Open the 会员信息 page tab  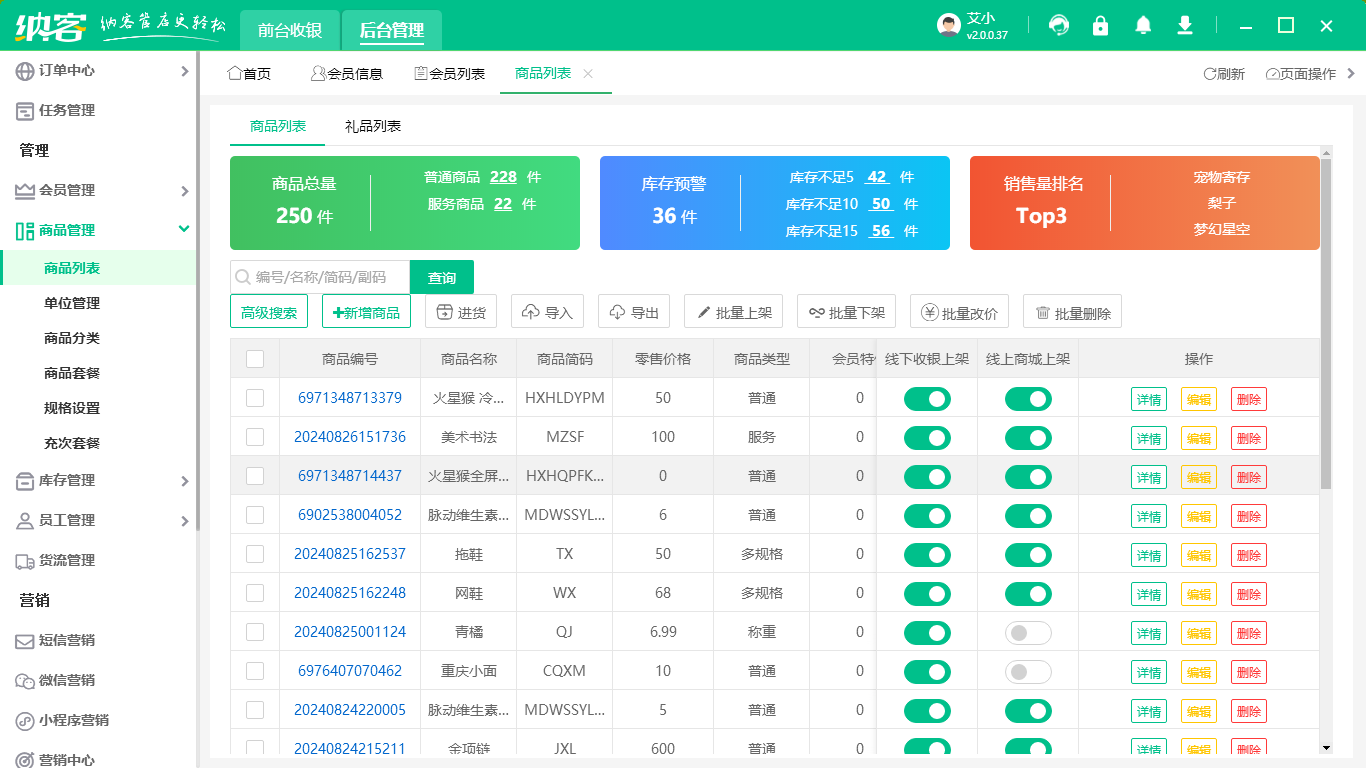(347, 74)
